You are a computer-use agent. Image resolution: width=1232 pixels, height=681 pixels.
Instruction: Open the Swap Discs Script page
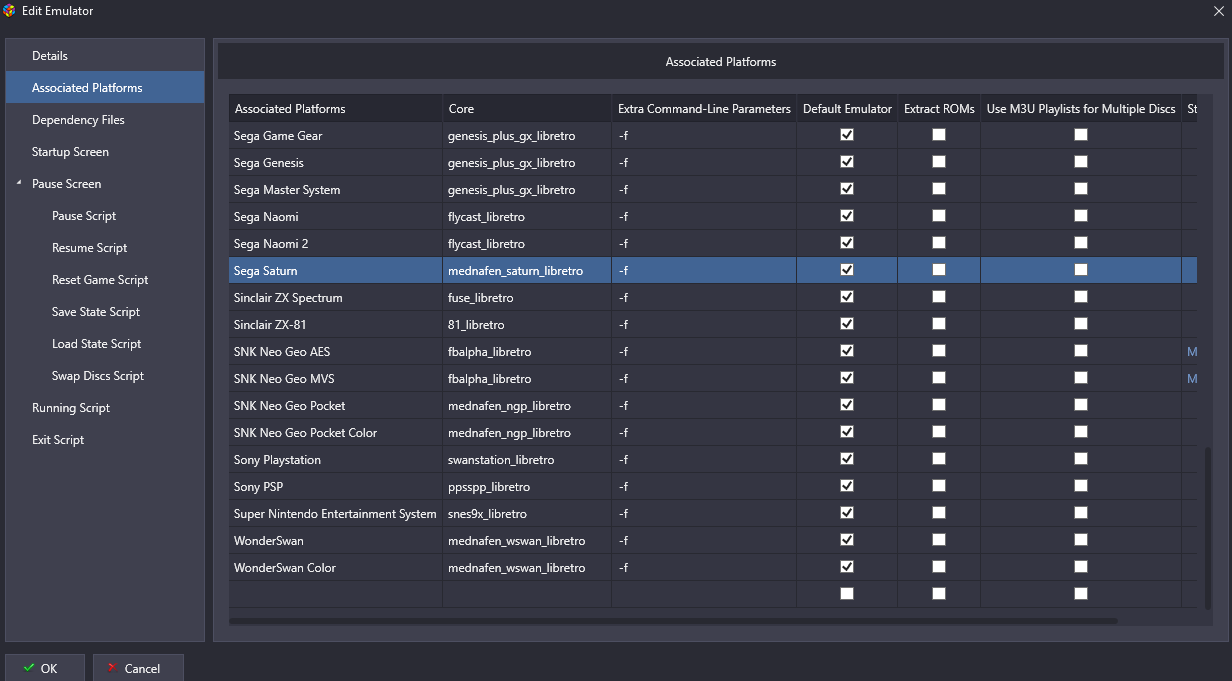click(98, 376)
